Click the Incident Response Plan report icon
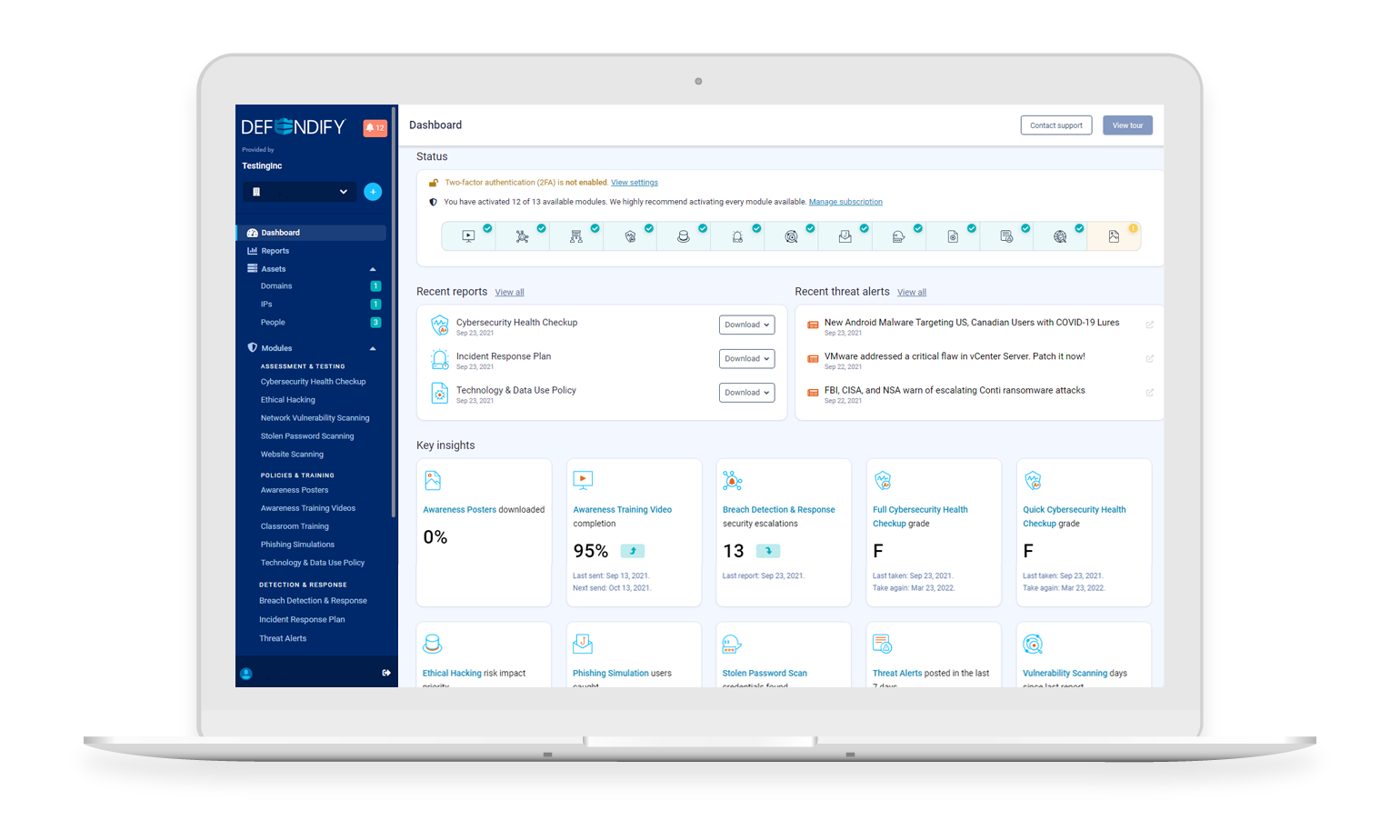 point(440,359)
